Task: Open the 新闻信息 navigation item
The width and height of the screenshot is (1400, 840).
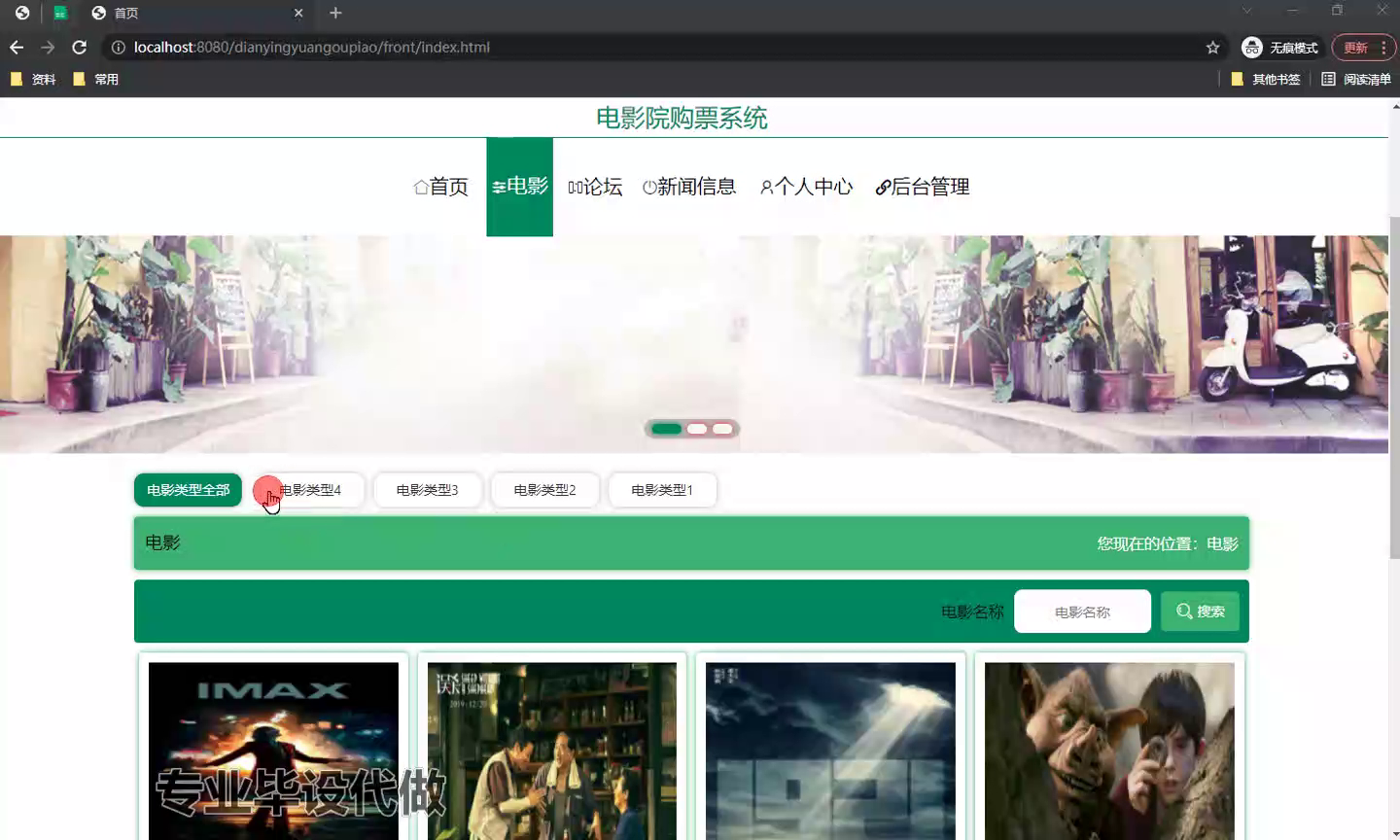Action: point(689,187)
